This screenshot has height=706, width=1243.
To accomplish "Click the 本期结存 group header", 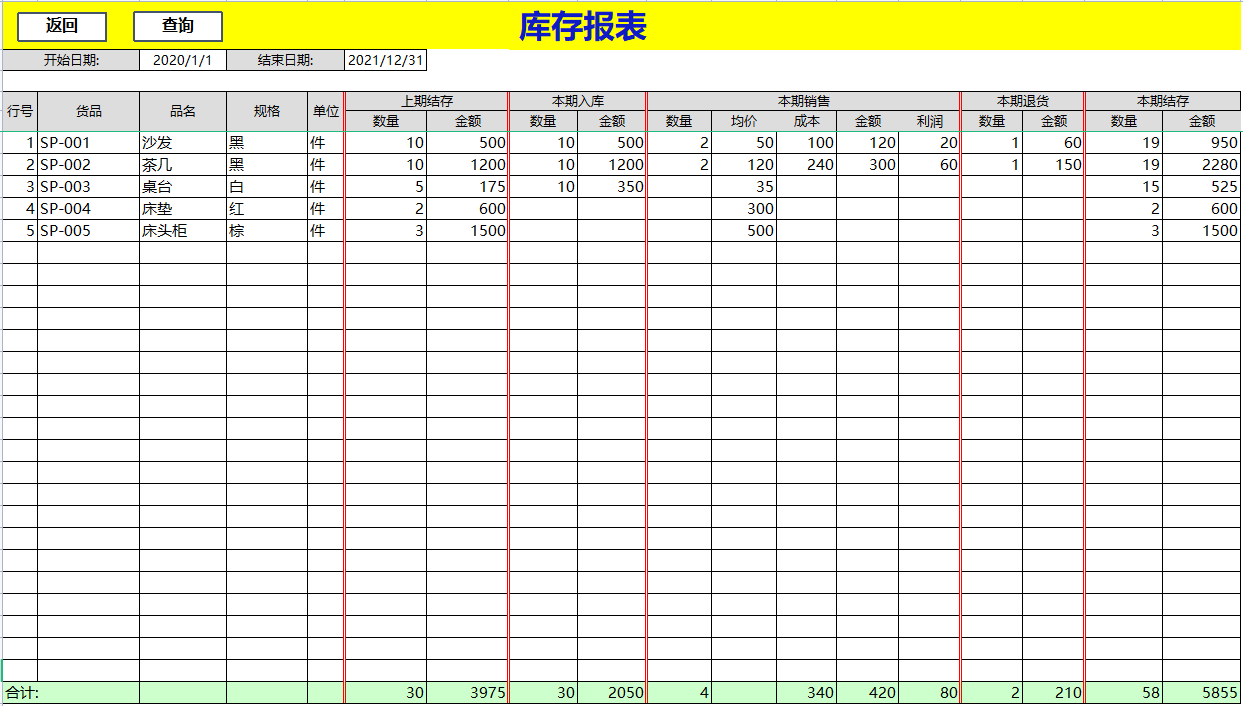I will coord(1163,101).
